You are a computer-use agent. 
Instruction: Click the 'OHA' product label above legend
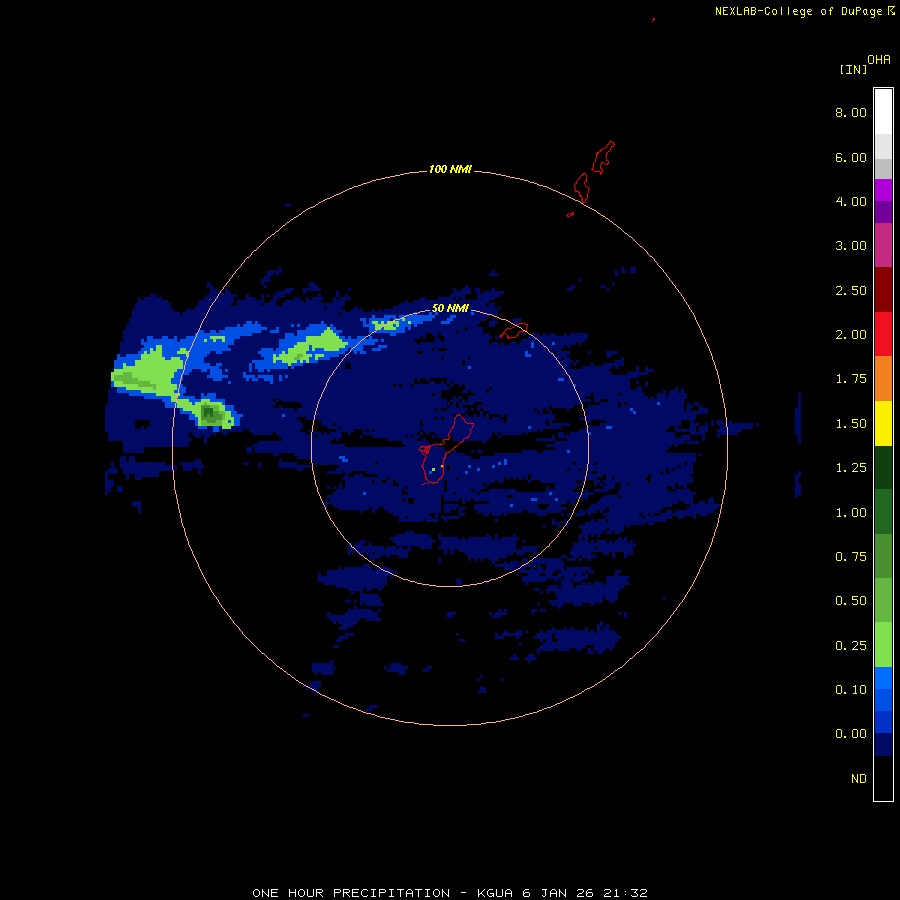tap(879, 60)
